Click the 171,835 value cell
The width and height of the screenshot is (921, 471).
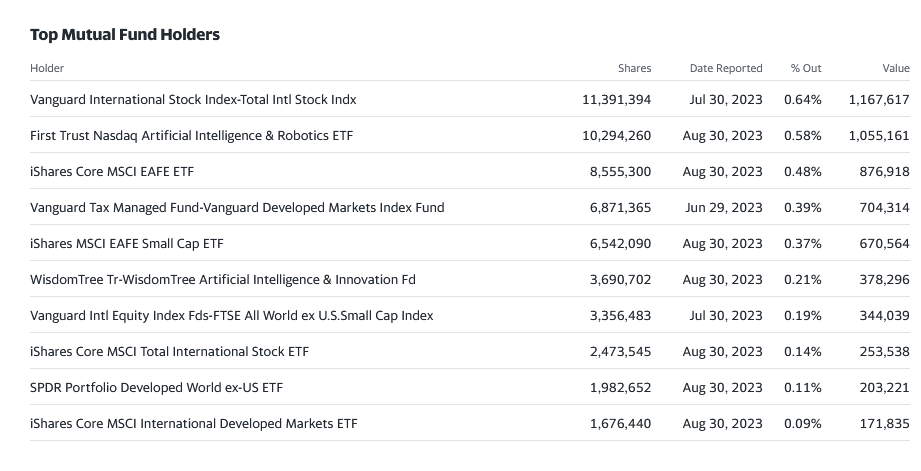coord(879,423)
